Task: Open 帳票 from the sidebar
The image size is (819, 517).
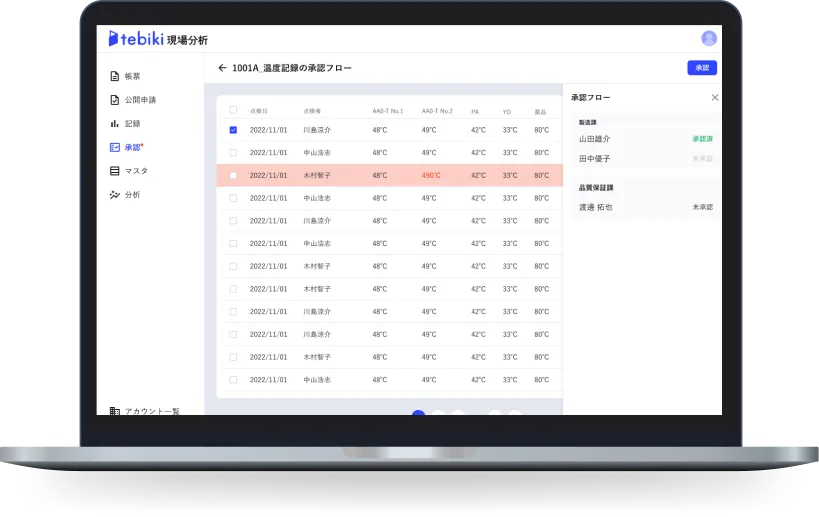Action: (x=132, y=76)
